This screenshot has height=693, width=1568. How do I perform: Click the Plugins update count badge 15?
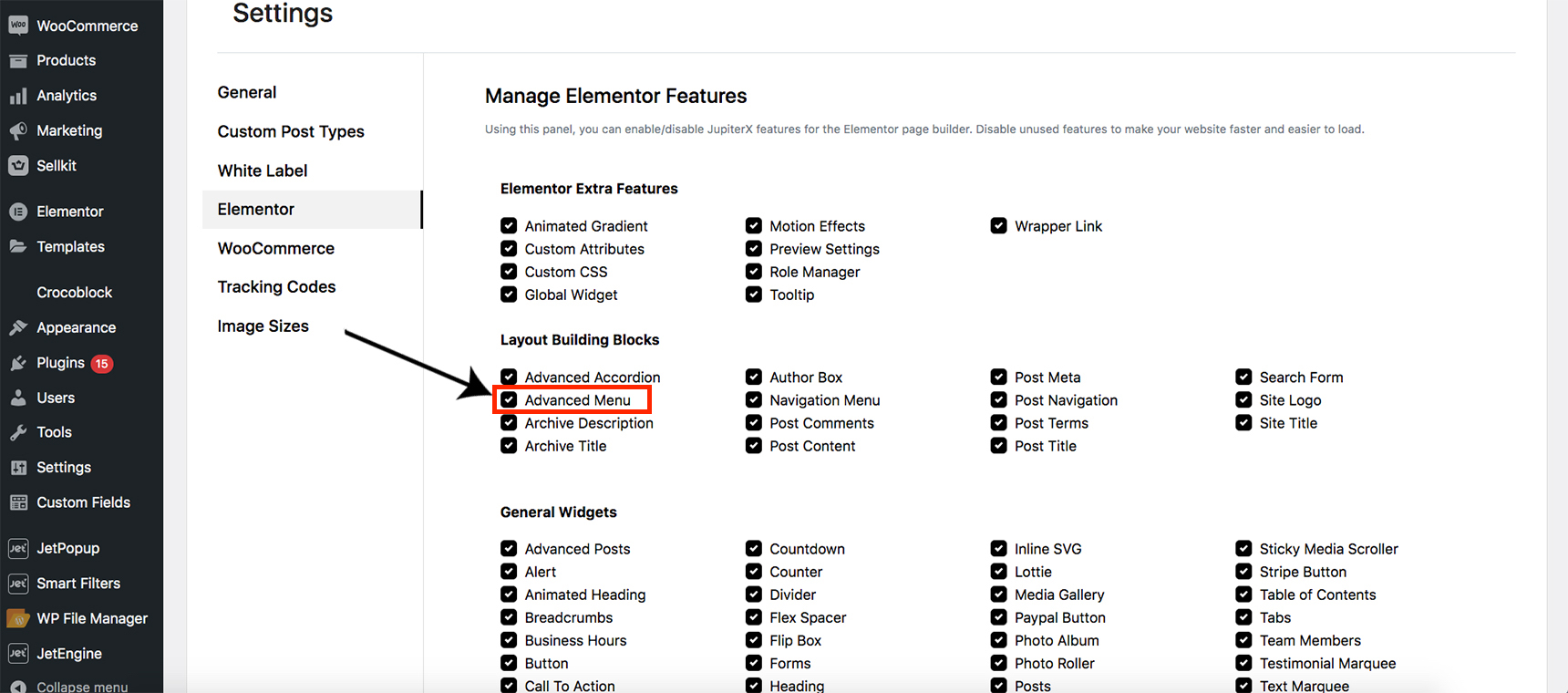point(102,364)
